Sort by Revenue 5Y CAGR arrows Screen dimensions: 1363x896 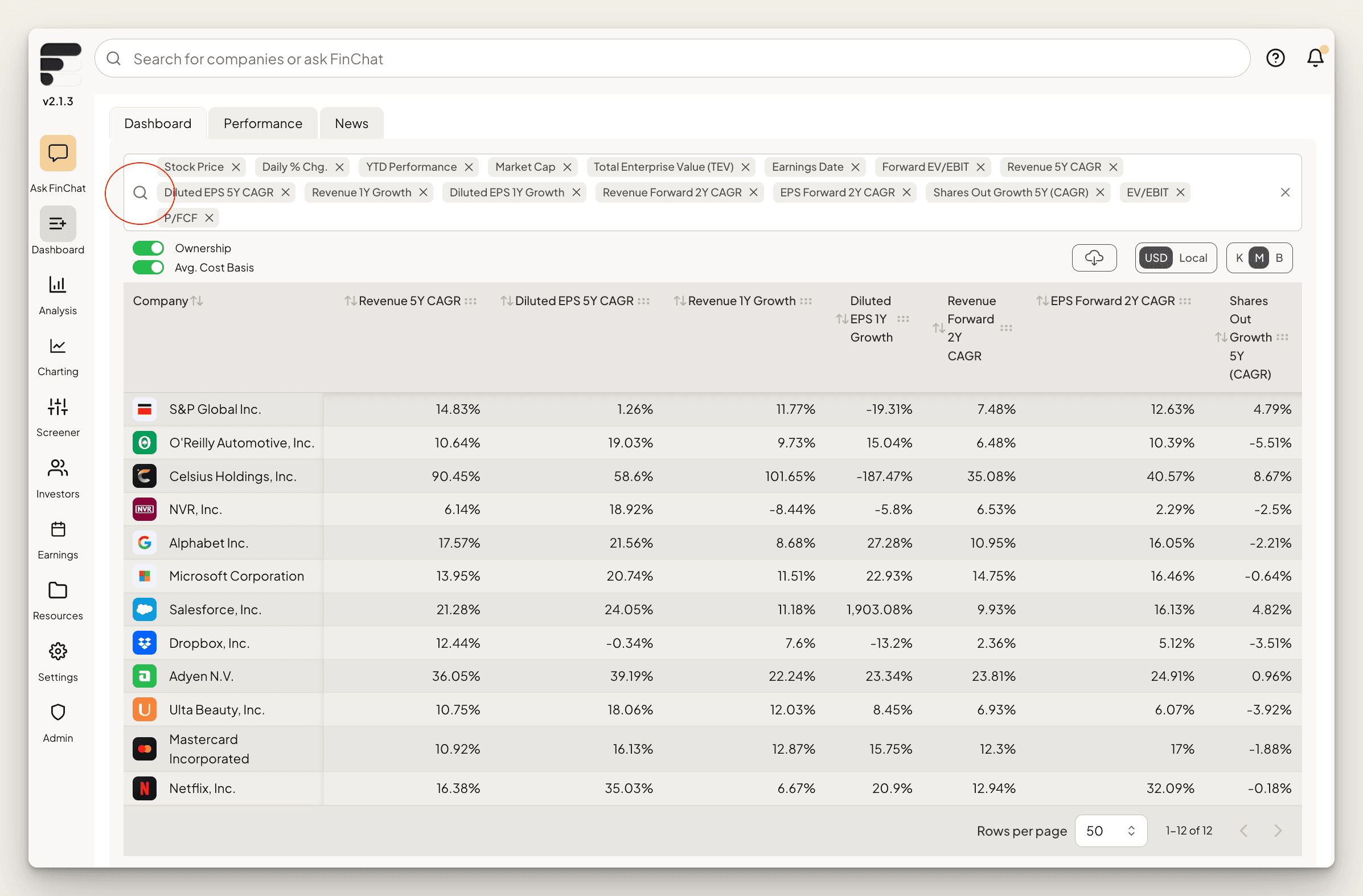tap(351, 301)
